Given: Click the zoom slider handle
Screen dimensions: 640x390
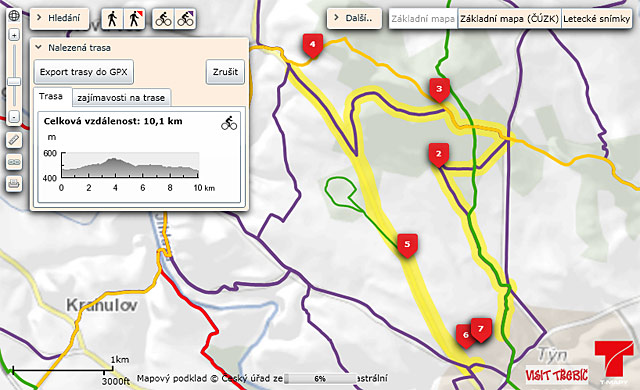Looking at the screenshot, I should [14, 82].
